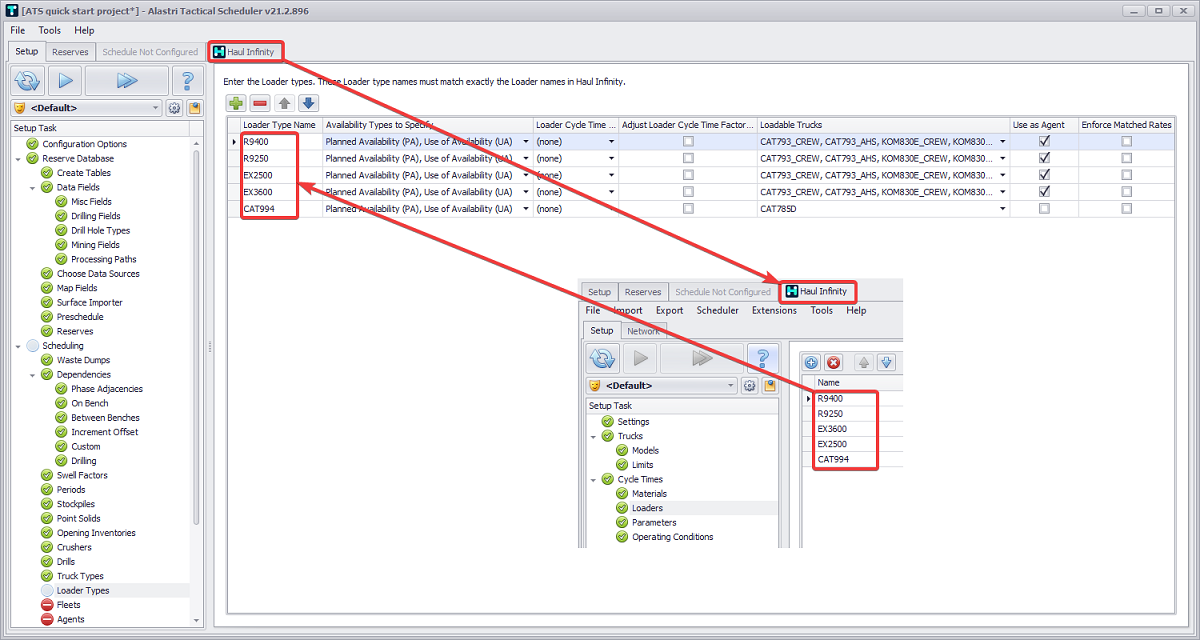
Task: Click the green check icon beside Configuration Options
Action: [x=33, y=144]
